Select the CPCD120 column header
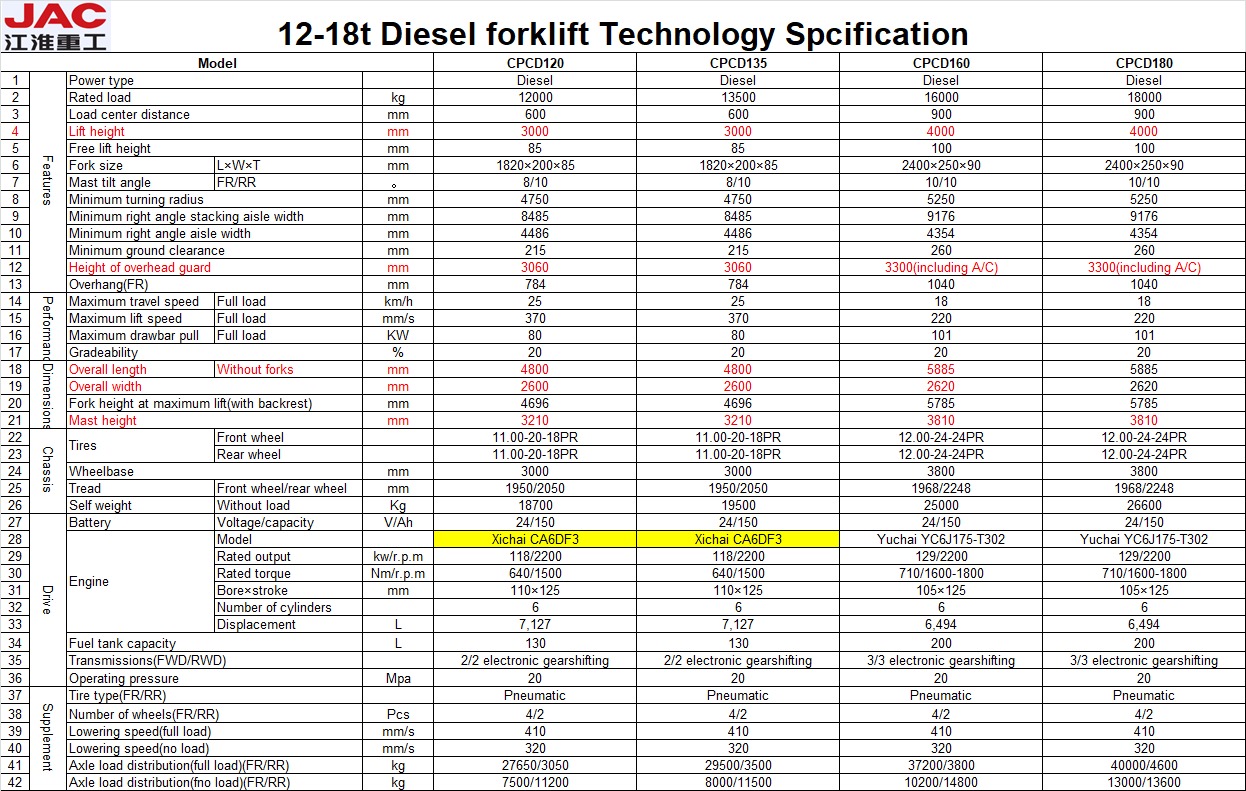 pyautogui.click(x=536, y=63)
